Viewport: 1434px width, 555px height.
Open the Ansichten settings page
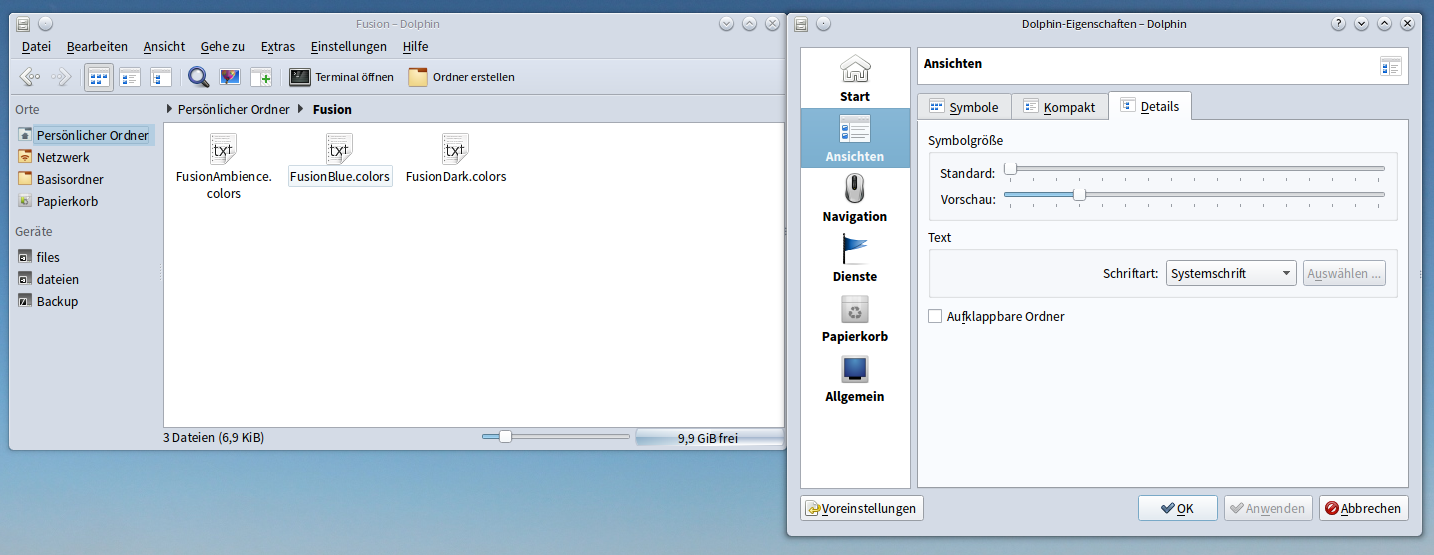[855, 138]
